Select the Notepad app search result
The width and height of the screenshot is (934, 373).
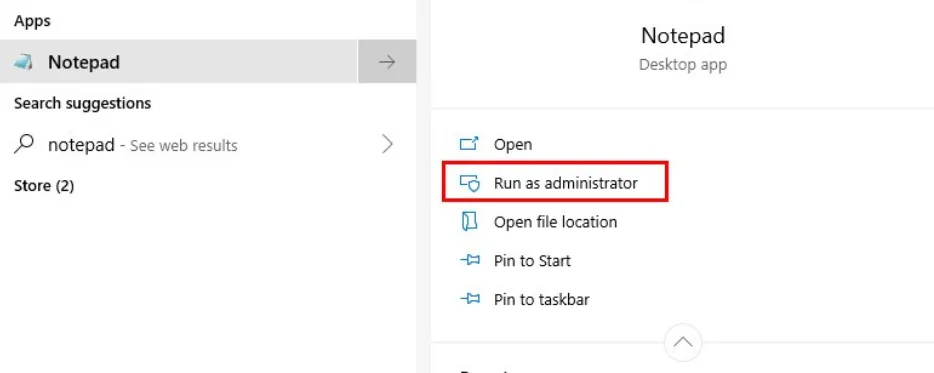pos(179,61)
